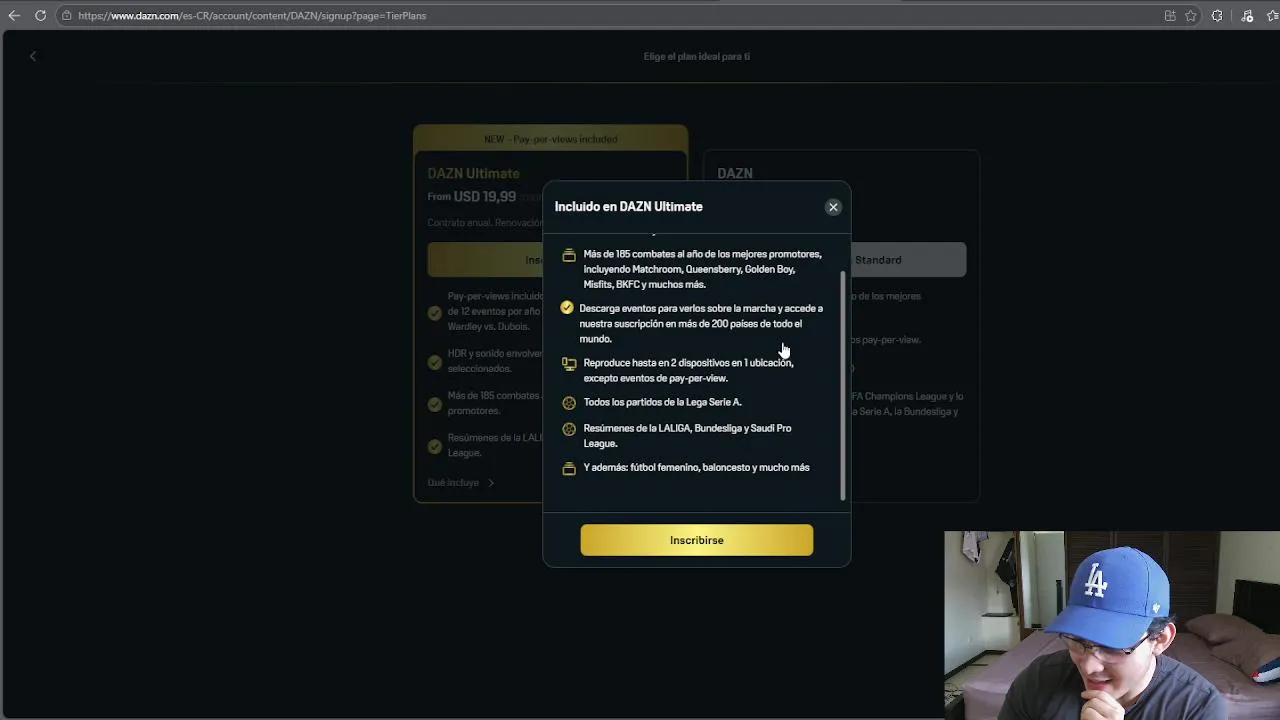Click the page back chevron near top left
1280x720 pixels.
click(33, 56)
